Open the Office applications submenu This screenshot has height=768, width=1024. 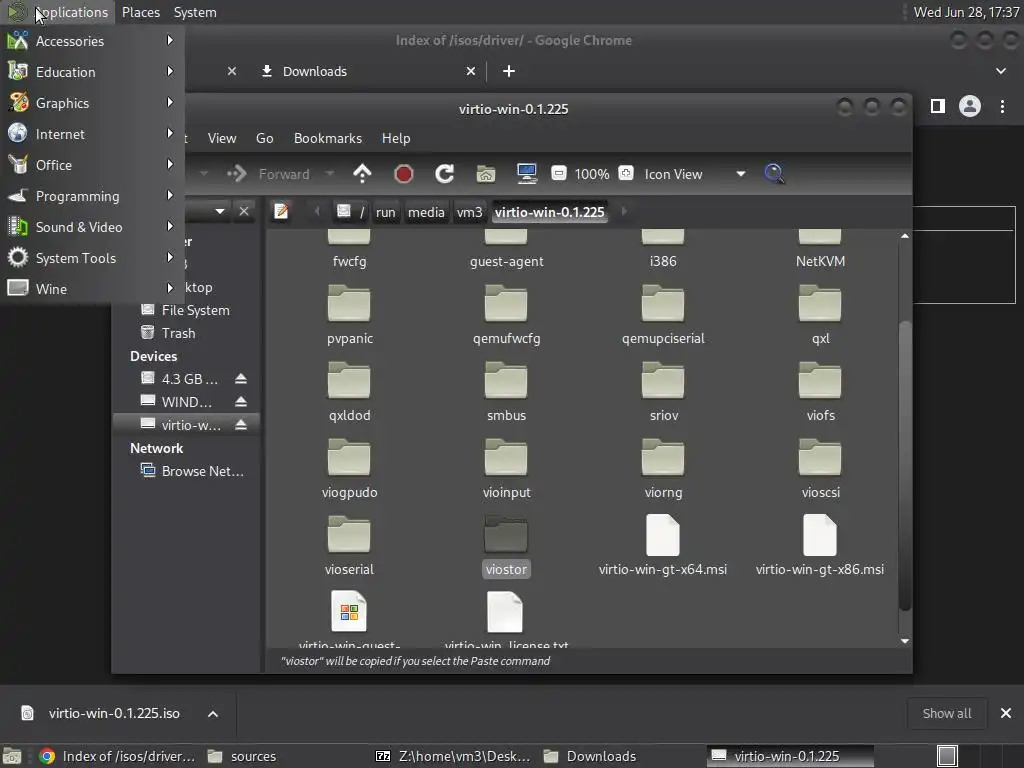point(91,165)
